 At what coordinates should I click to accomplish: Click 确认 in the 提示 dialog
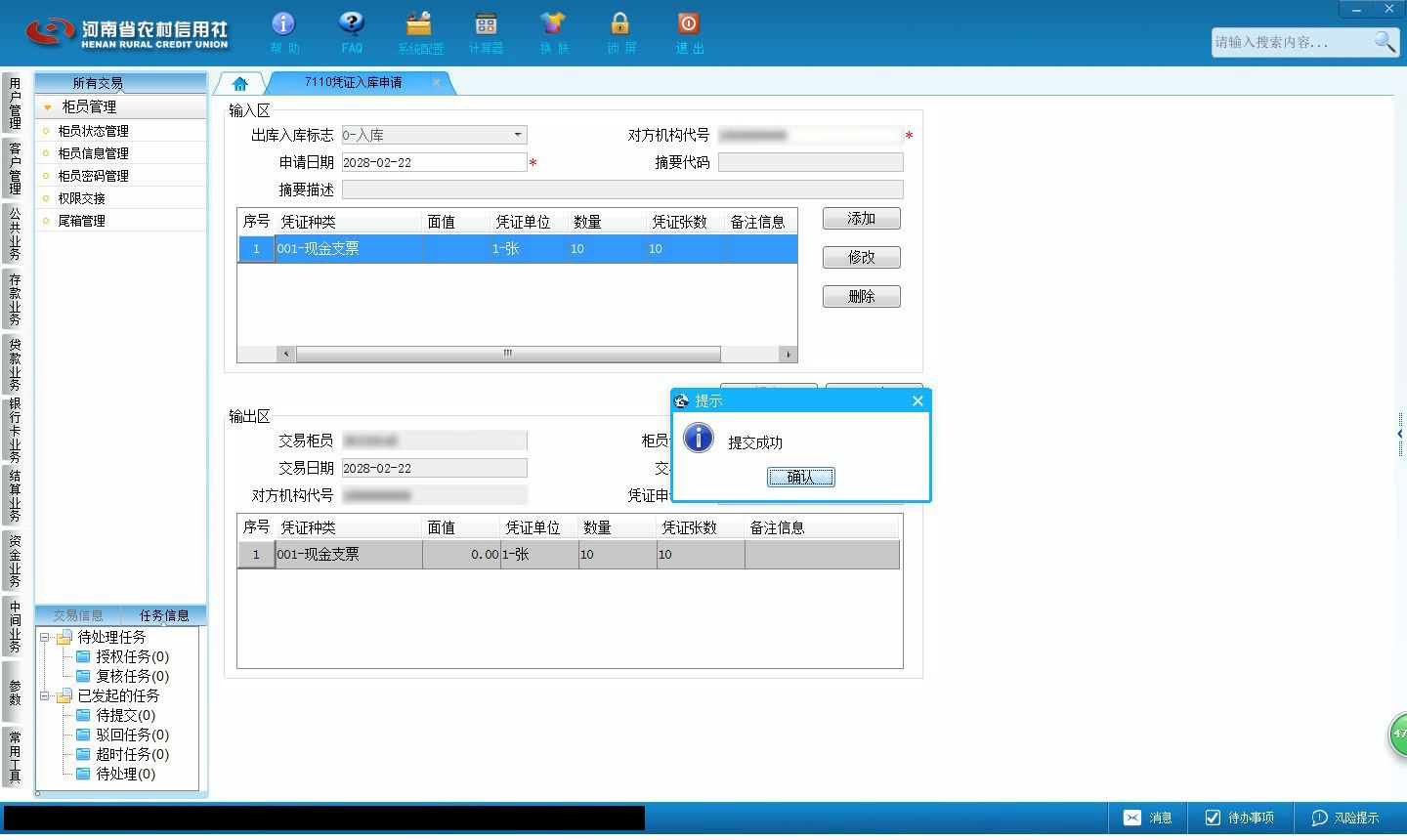pyautogui.click(x=800, y=477)
